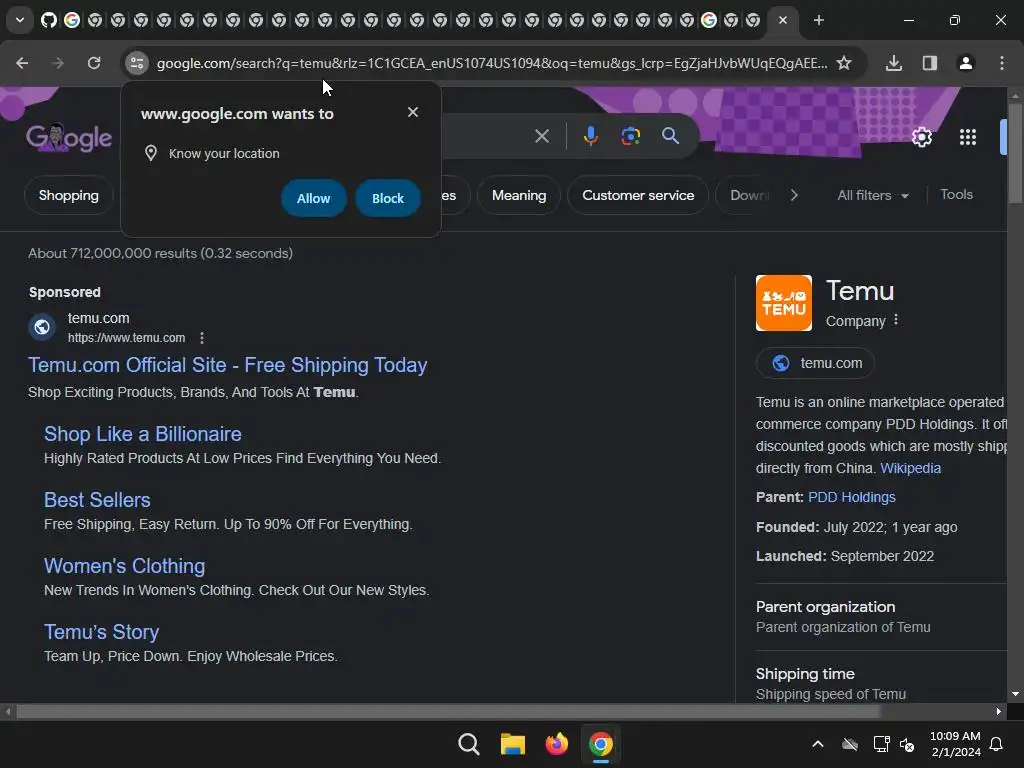Open the Chrome profile icon
Screen dimensions: 1024x768
click(x=966, y=63)
